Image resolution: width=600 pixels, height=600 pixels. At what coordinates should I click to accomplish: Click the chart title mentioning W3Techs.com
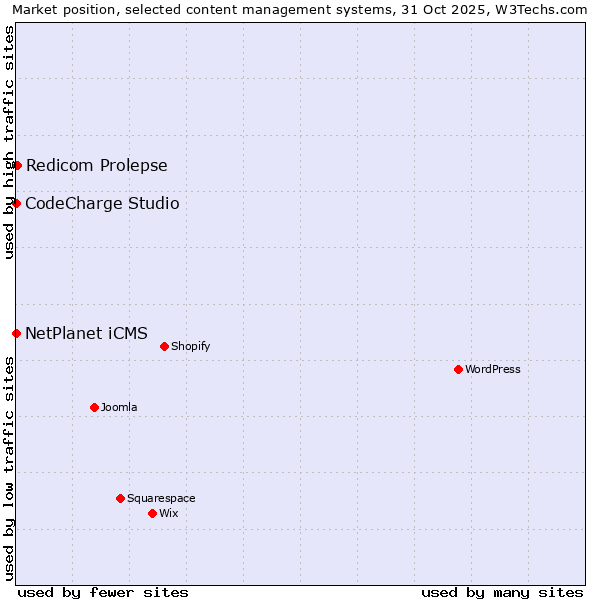pyautogui.click(x=300, y=10)
